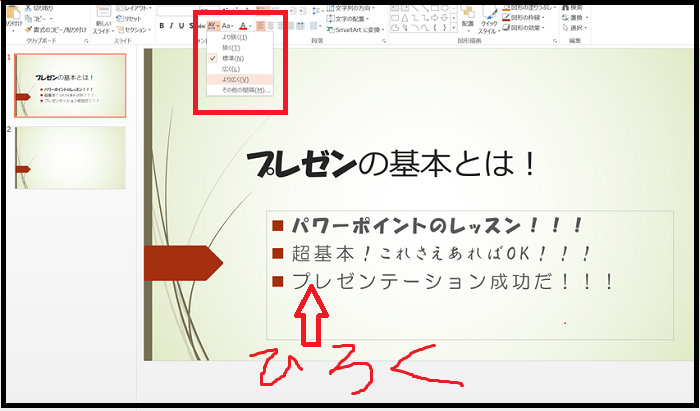Viewport: 700px width, 411px height.
Task: Select slide 2 thumbnail
Action: [x=70, y=158]
